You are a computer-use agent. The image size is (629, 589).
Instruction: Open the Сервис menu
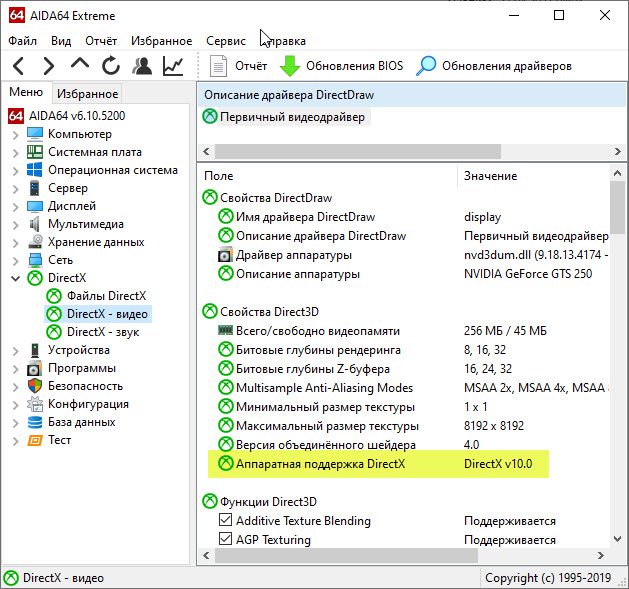226,41
